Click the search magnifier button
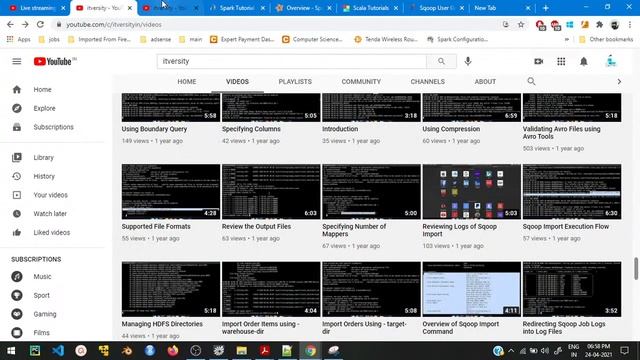 pyautogui.click(x=441, y=61)
